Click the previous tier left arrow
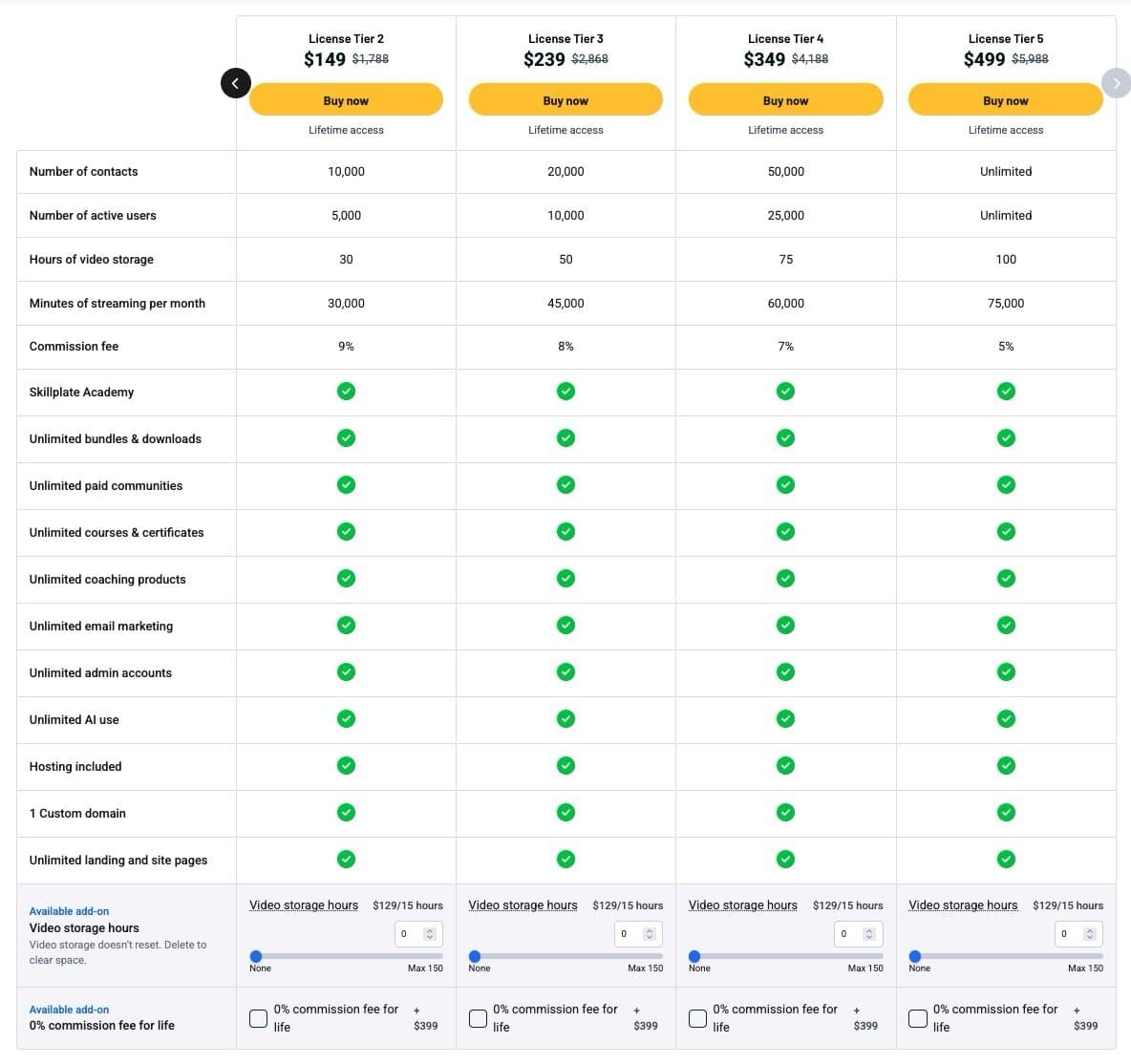Viewport: 1131px width, 1064px height. point(235,83)
